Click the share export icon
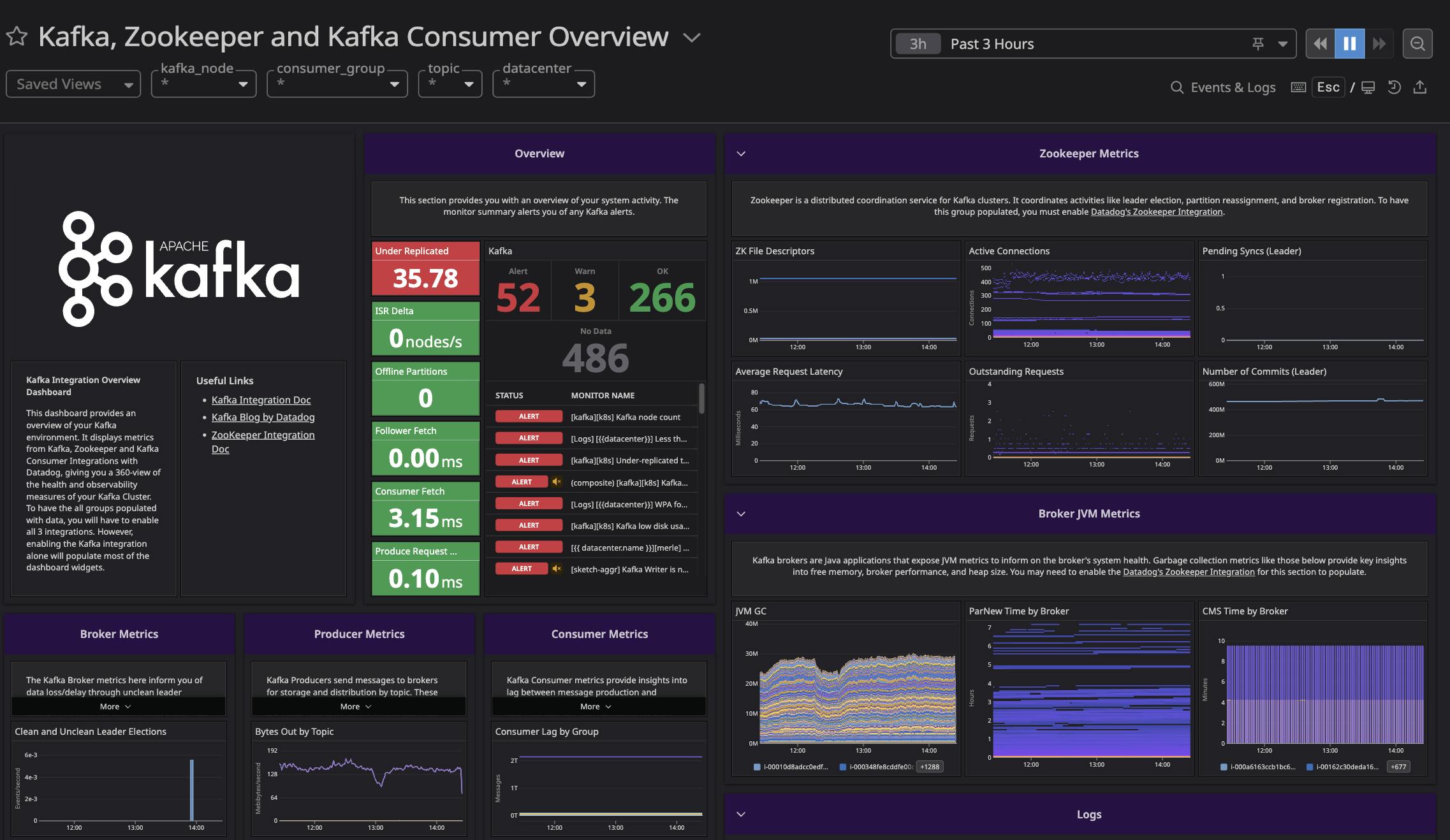 click(x=1420, y=87)
